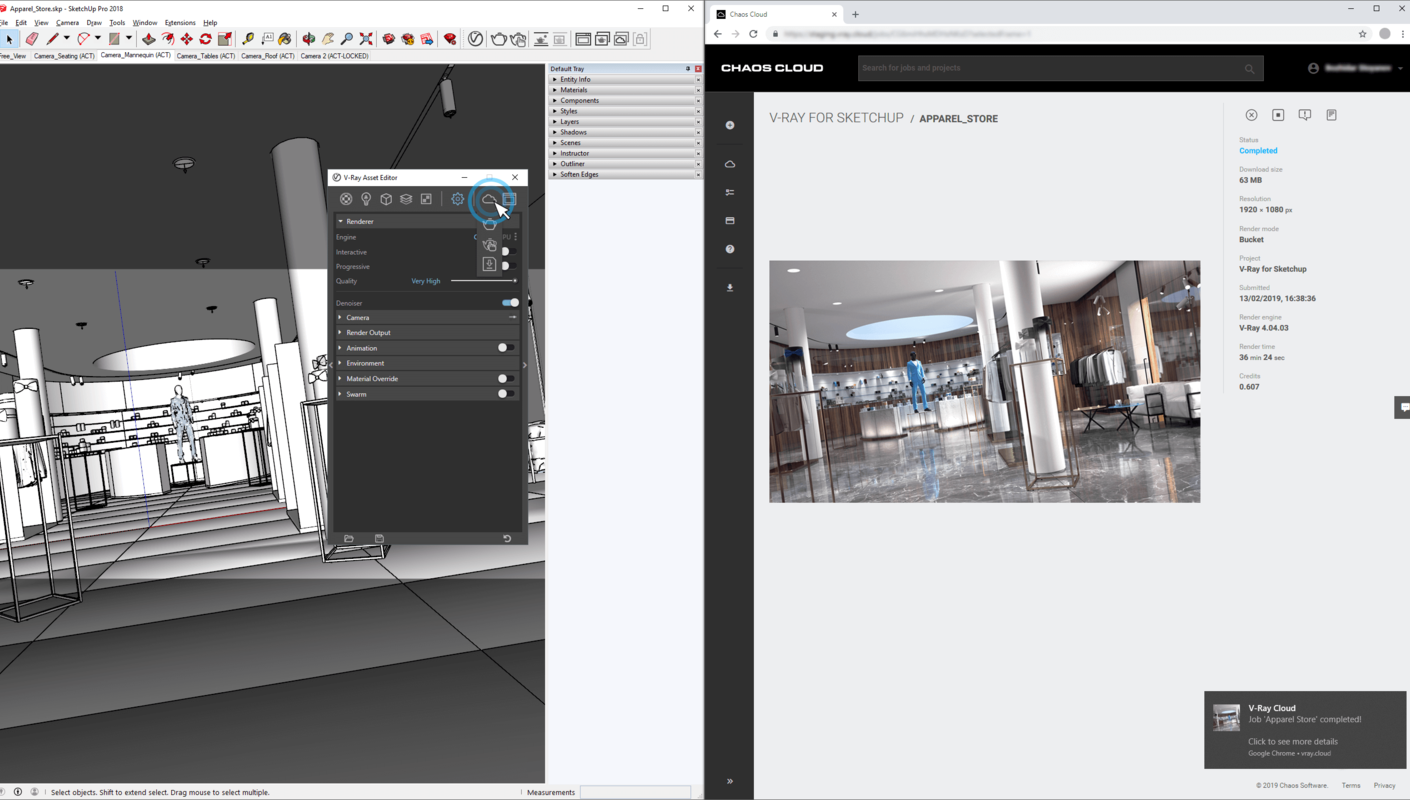
Task: Click Export V-Ray scene file icon in dropdown
Action: pos(489,265)
